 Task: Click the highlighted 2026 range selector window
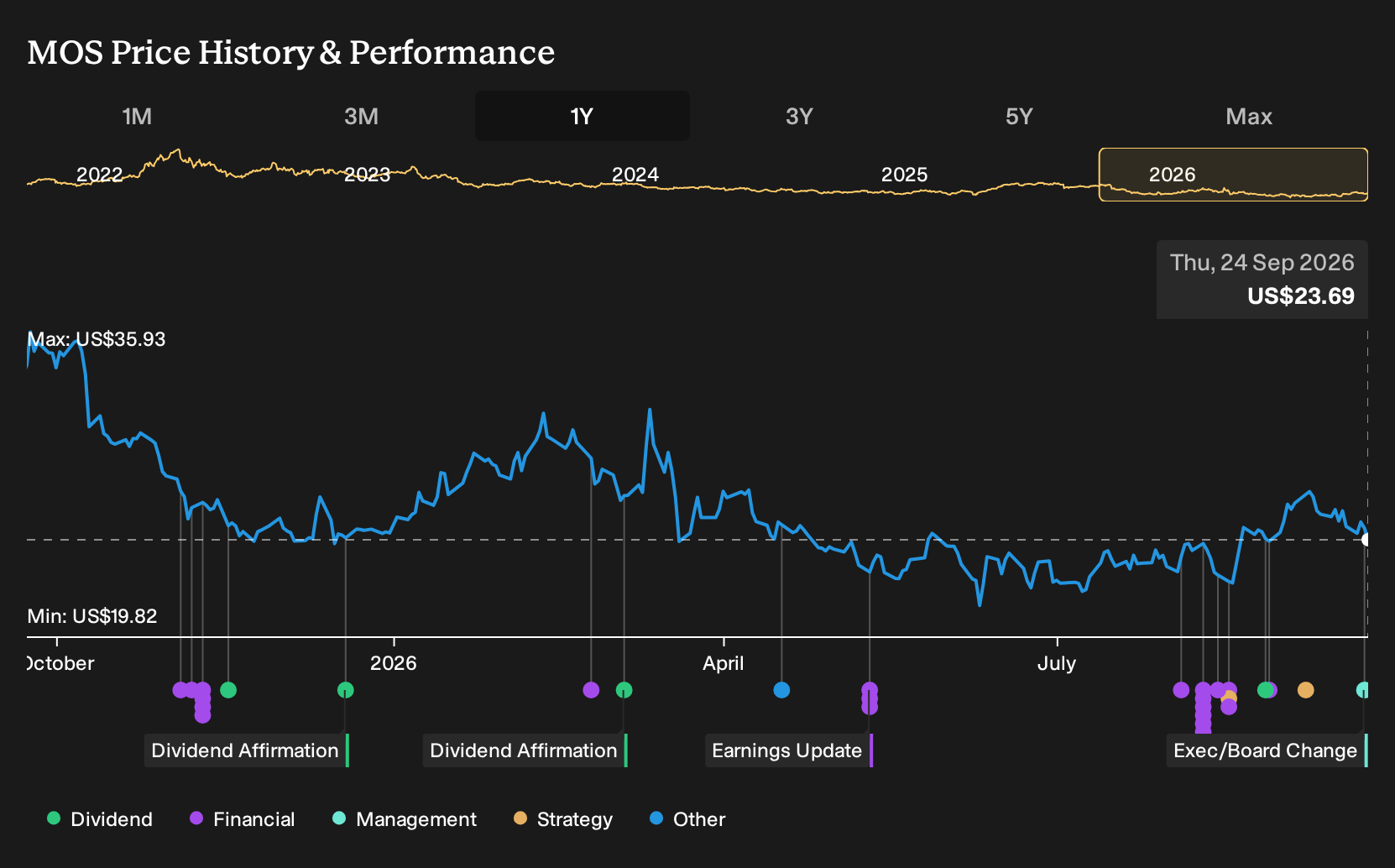coord(1233,175)
